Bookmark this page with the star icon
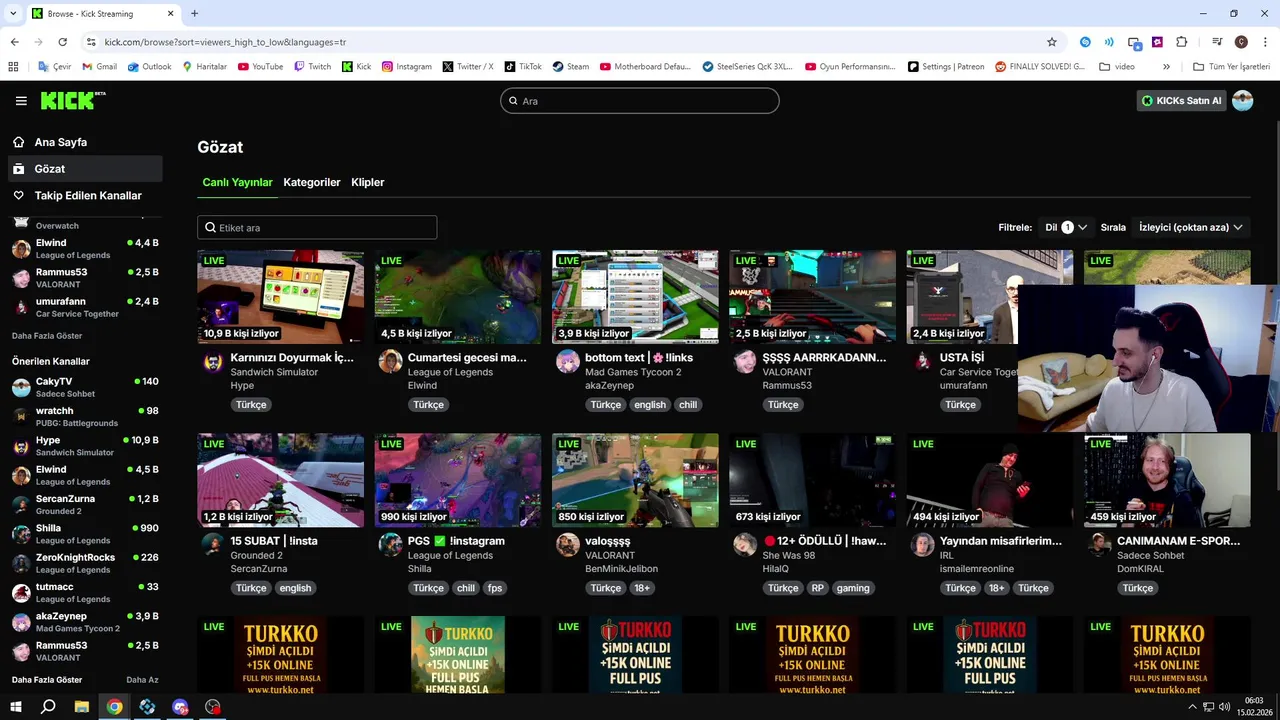Image resolution: width=1280 pixels, height=720 pixels. (1052, 42)
